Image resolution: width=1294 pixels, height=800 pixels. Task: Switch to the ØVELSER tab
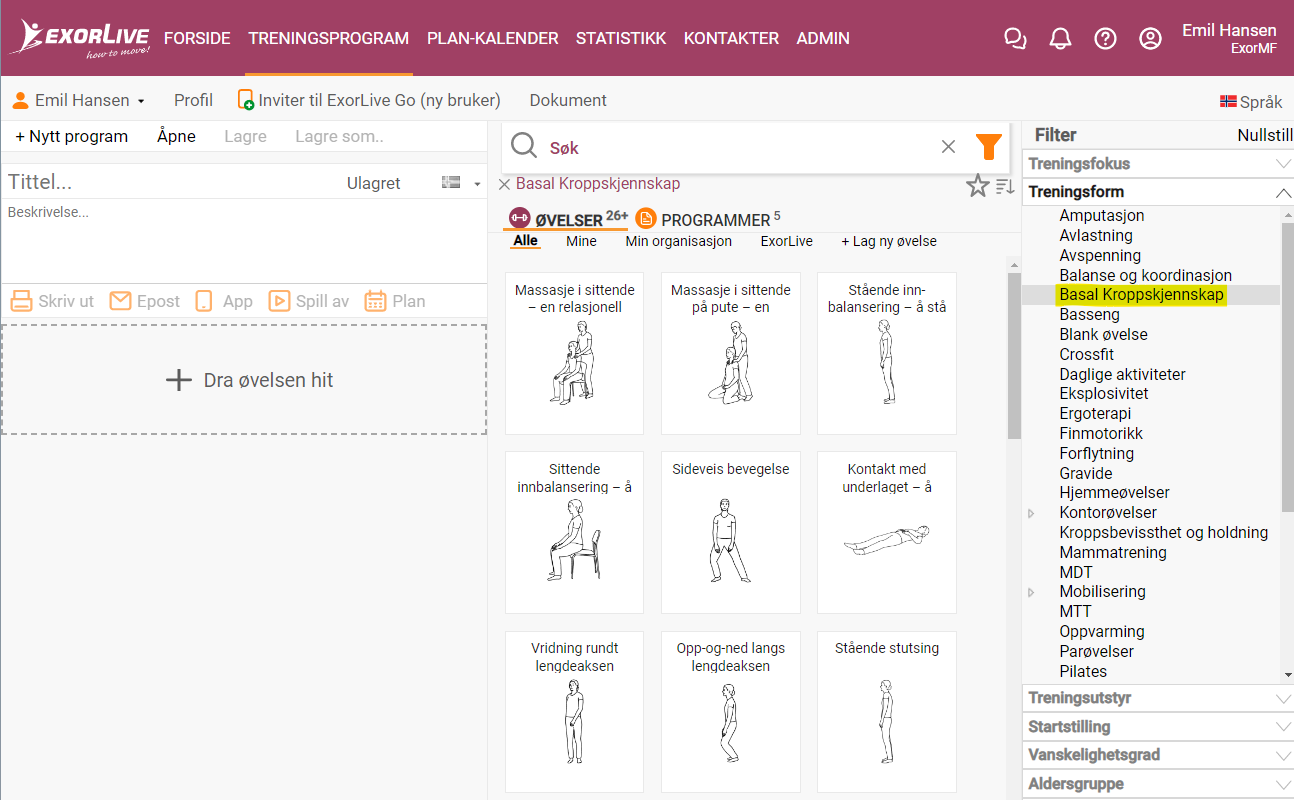click(567, 219)
